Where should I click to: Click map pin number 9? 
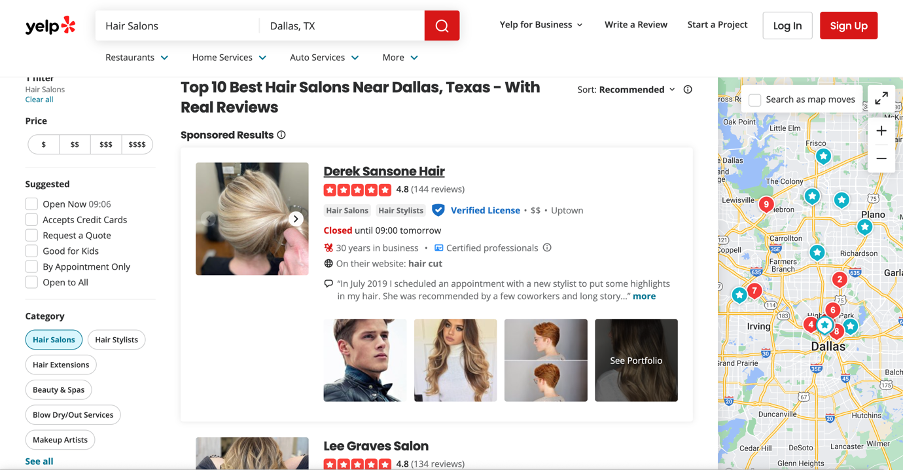coord(766,204)
